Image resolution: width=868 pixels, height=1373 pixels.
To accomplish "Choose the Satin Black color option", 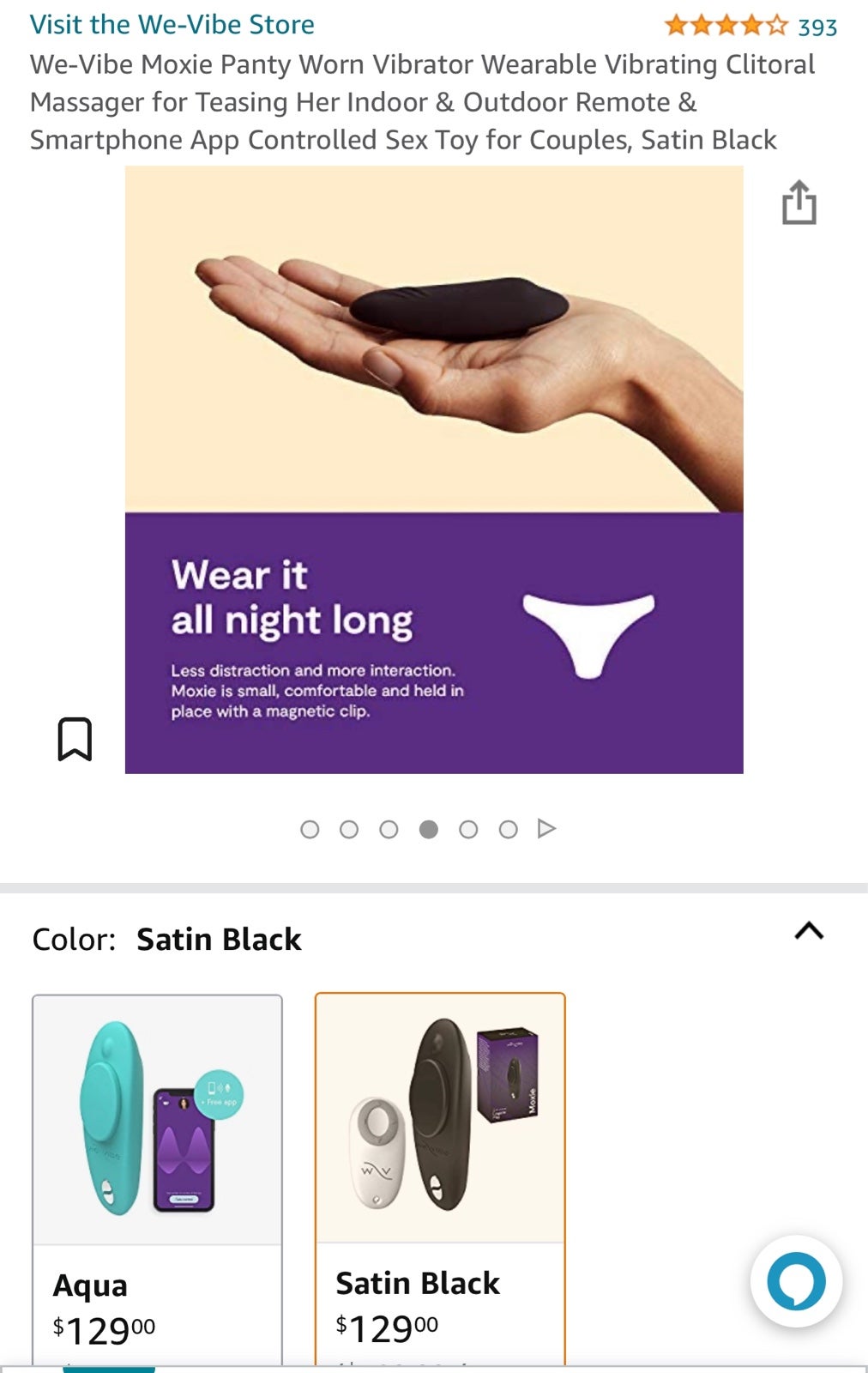I will click(440, 1179).
